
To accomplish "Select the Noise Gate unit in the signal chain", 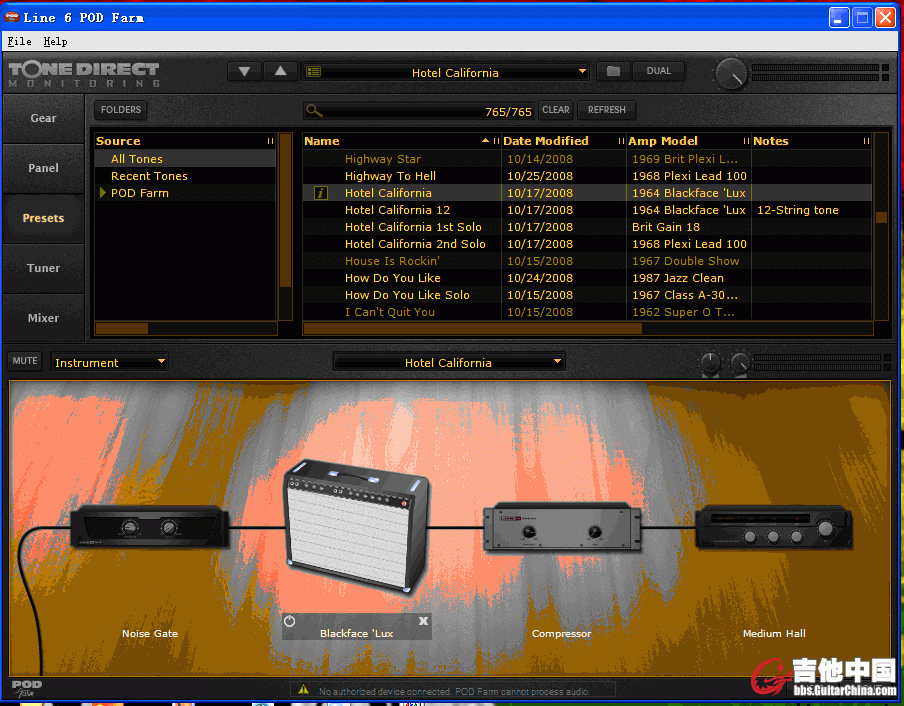I will tap(149, 526).
